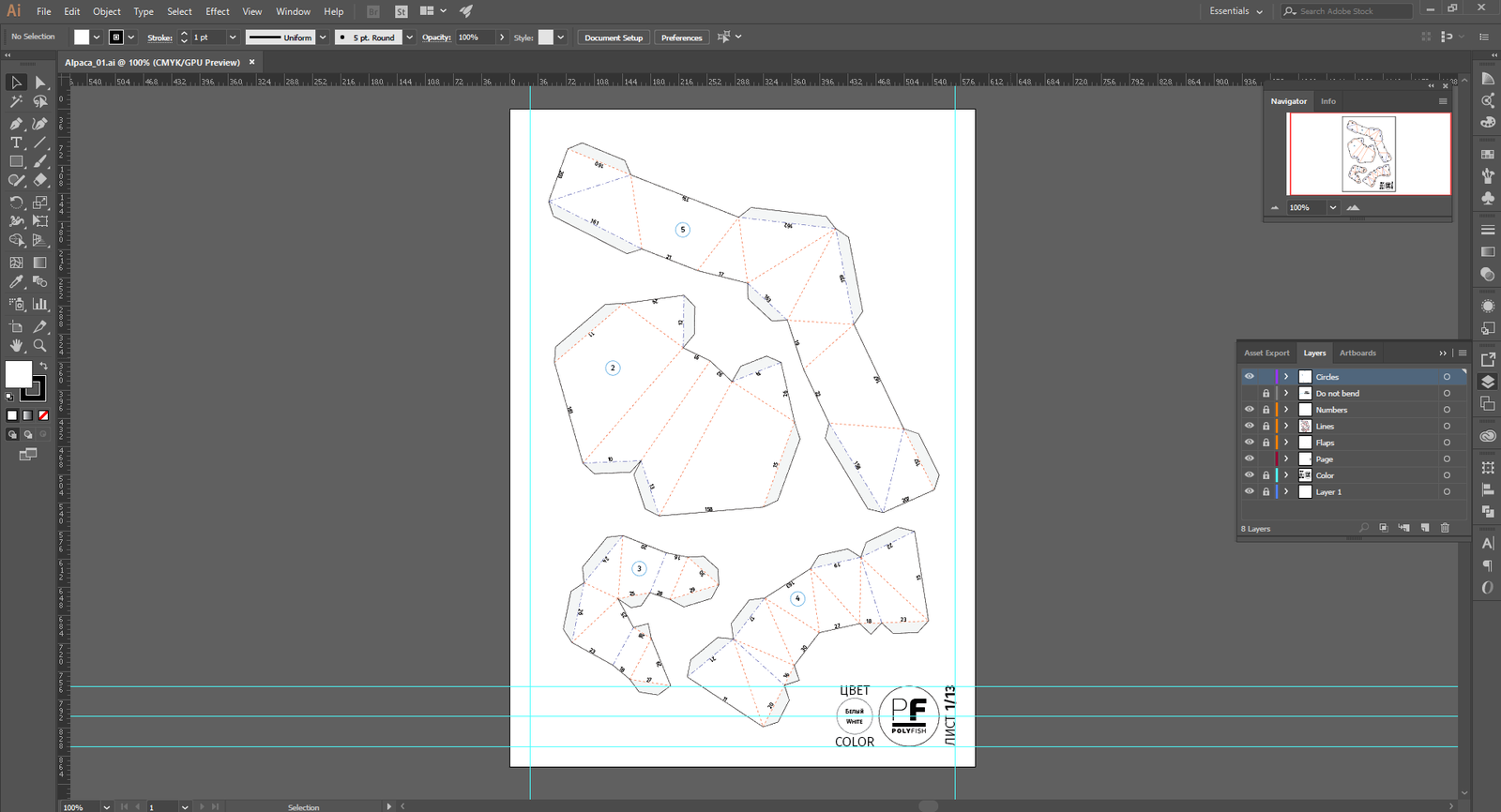This screenshot has width=1501, height=812.
Task: Open the Effect menu
Action: pos(218,11)
